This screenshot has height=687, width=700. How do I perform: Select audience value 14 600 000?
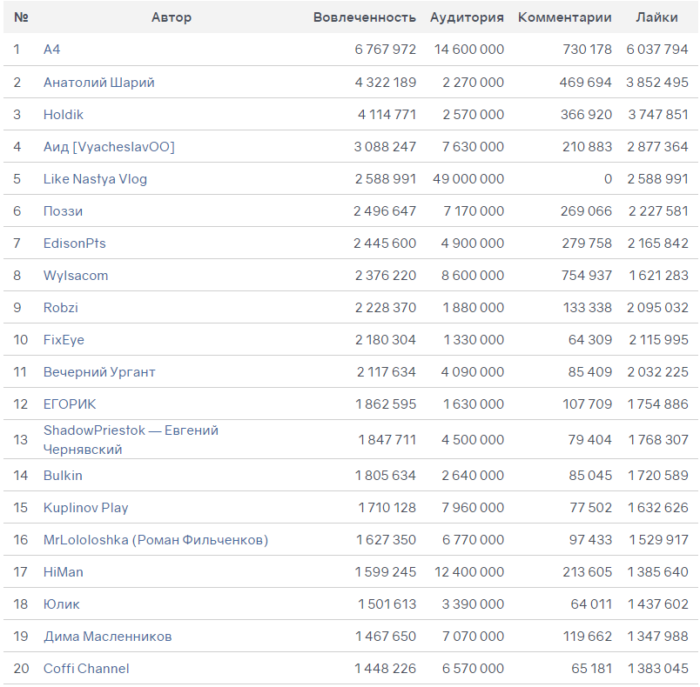(469, 49)
